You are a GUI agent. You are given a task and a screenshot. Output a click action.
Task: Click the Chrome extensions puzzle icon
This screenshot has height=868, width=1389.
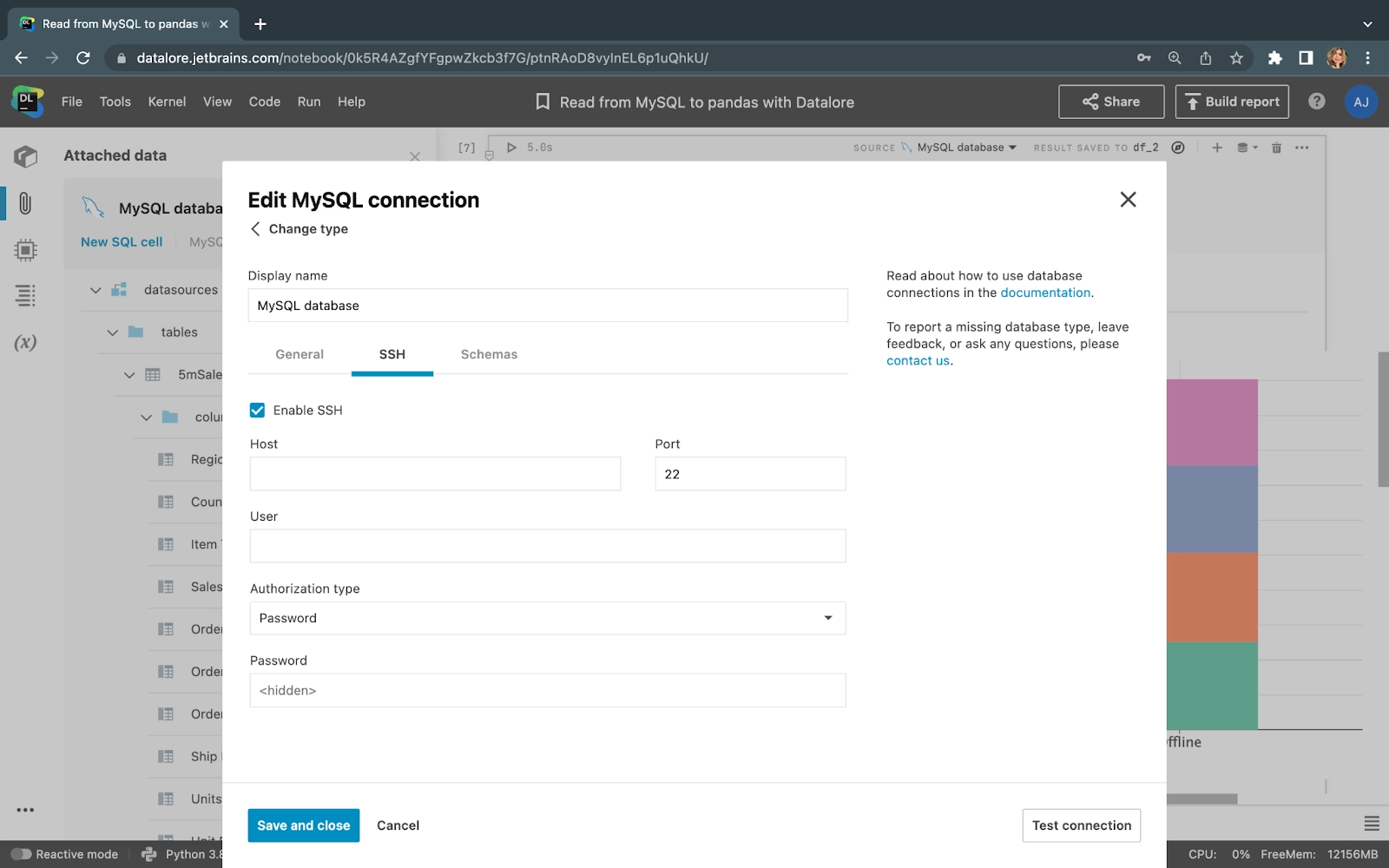1274,58
